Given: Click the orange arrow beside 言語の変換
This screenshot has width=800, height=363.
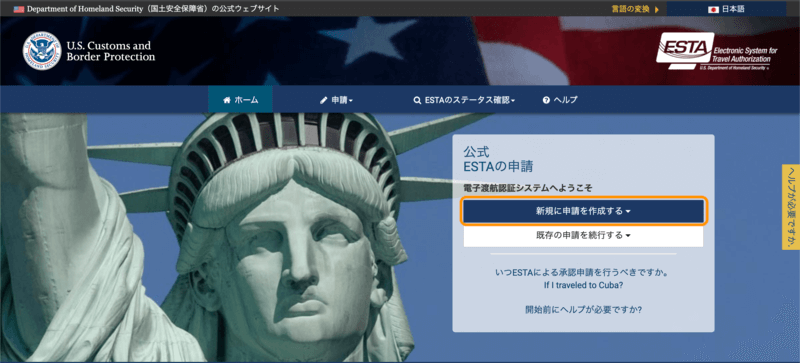Looking at the screenshot, I should (x=657, y=9).
